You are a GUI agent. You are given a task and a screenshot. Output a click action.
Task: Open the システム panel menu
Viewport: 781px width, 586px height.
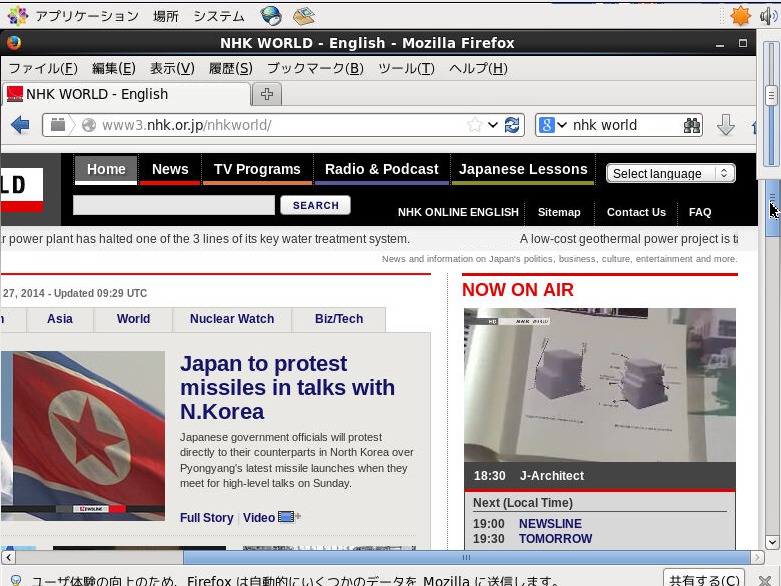[219, 16]
